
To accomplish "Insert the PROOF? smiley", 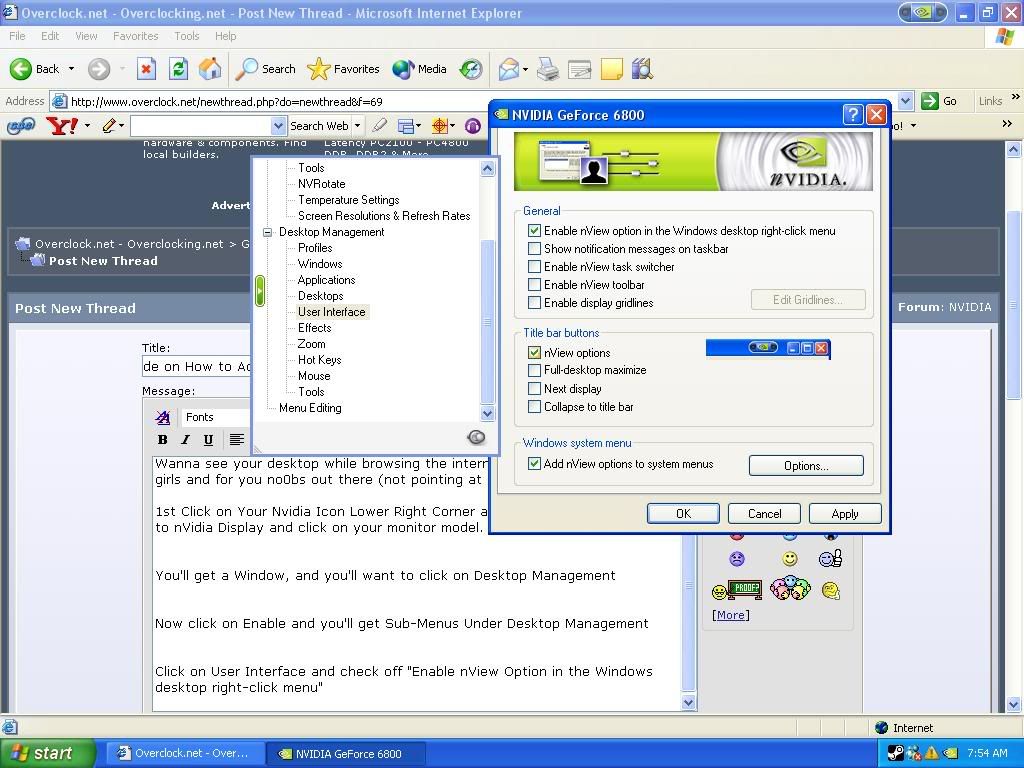I will [737, 590].
